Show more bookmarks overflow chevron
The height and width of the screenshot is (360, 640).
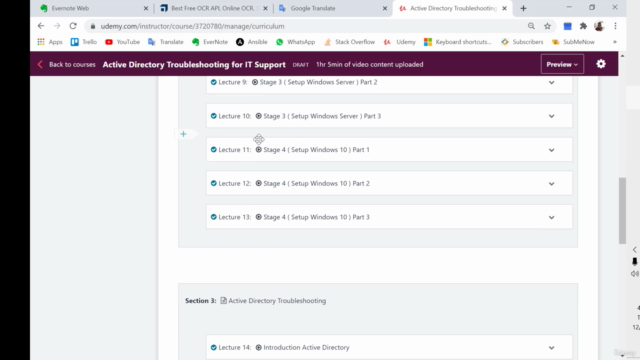pyautogui.click(x=615, y=42)
